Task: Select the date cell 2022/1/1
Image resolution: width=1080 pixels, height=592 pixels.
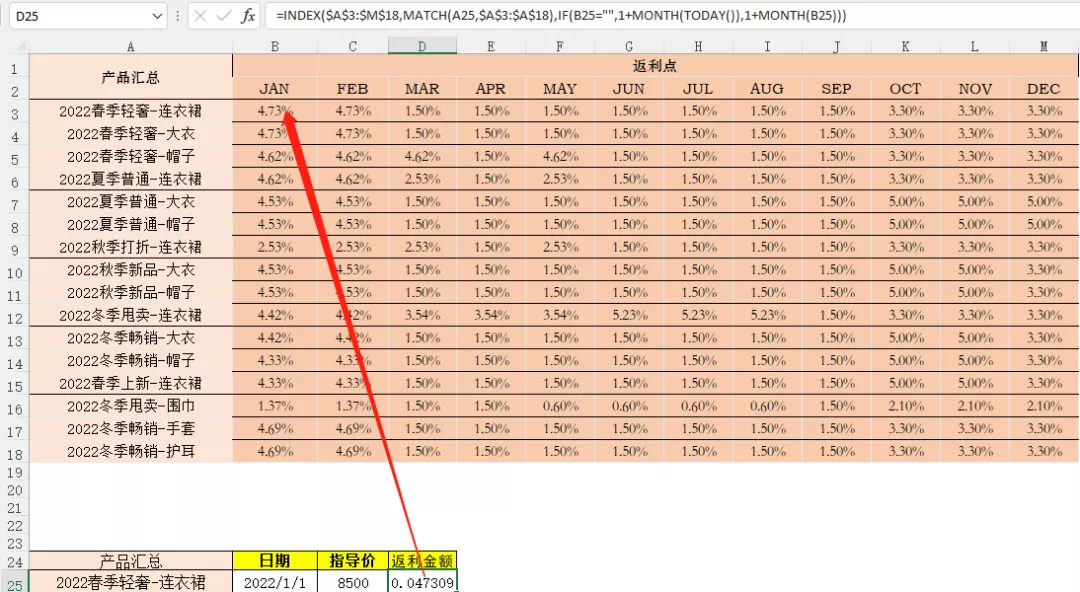Action: click(x=274, y=582)
